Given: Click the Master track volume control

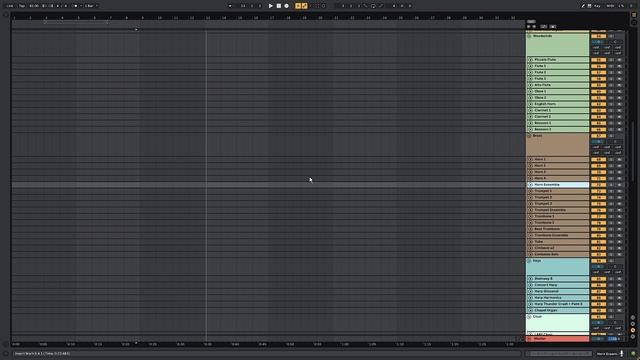Looking at the screenshot, I should click(598, 339).
